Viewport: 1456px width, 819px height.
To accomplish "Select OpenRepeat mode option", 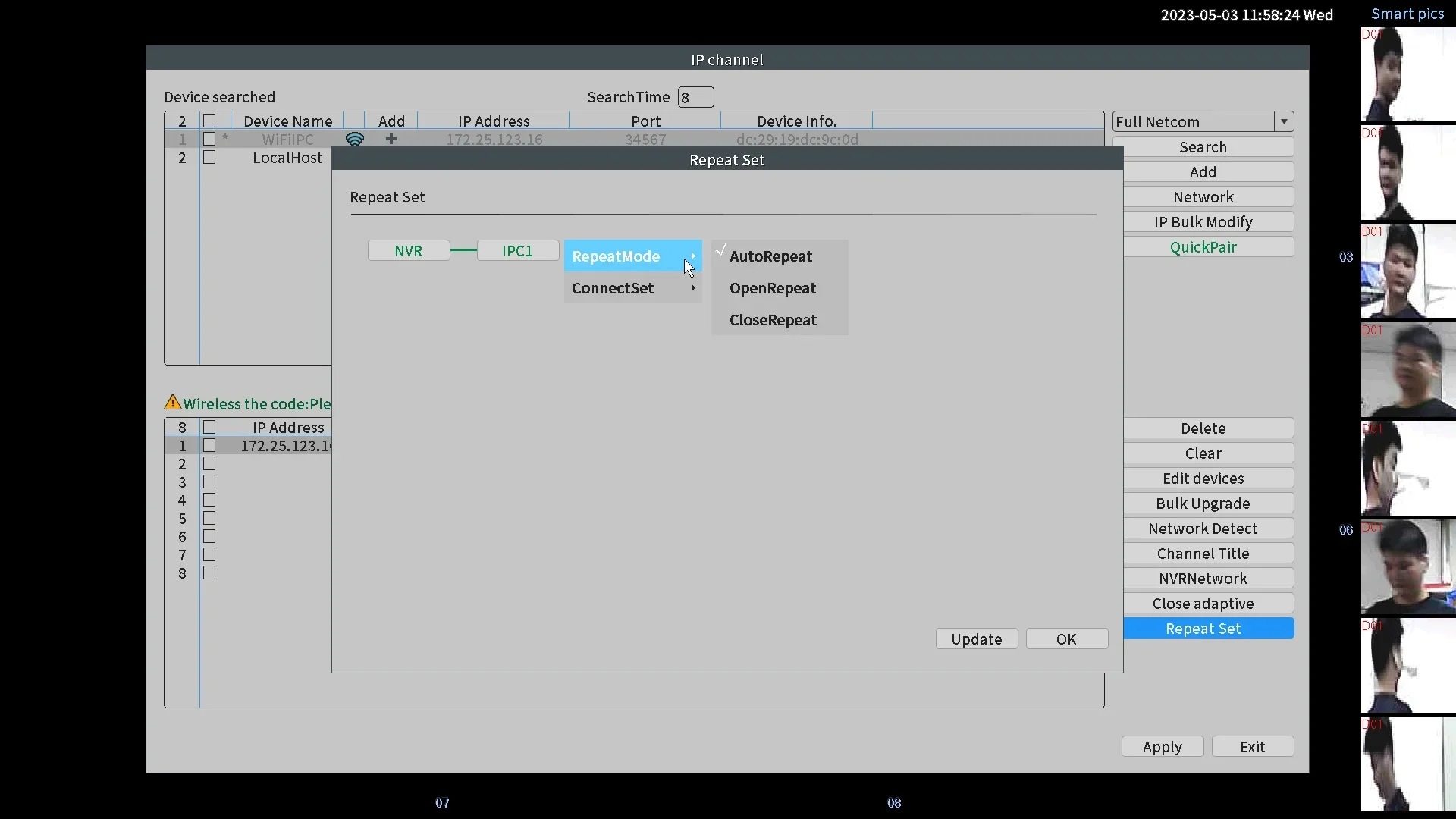I will click(x=773, y=288).
